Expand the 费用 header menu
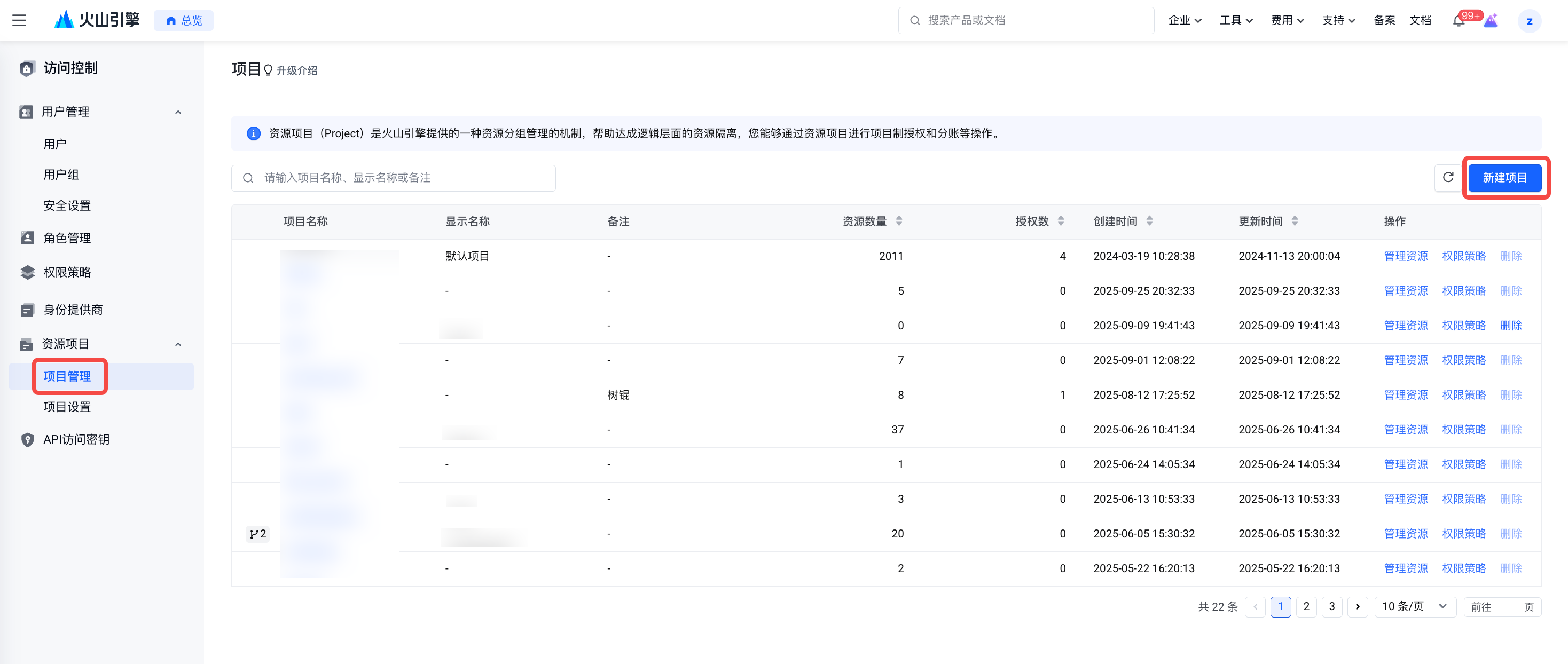 coord(1287,21)
